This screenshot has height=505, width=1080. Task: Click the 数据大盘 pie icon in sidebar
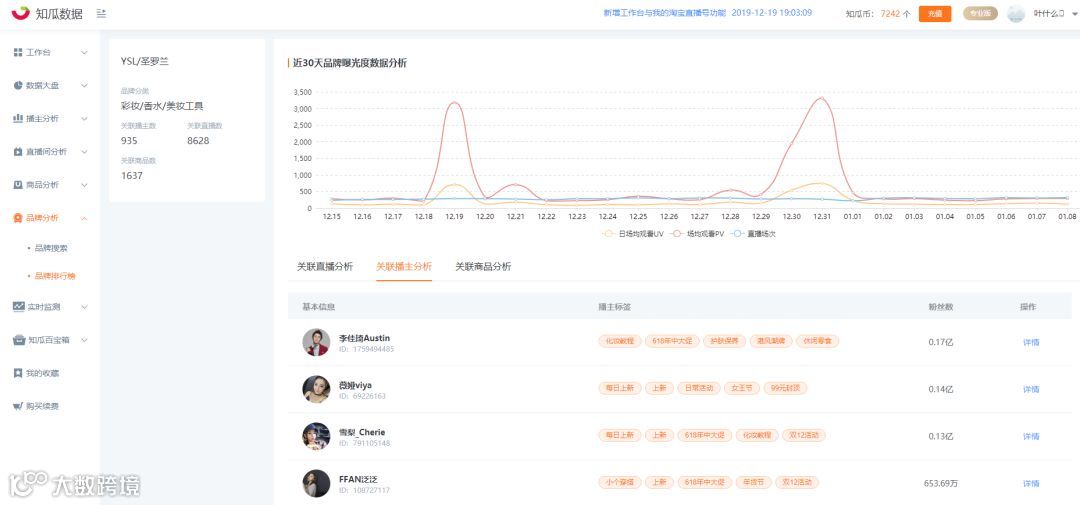click(x=19, y=85)
